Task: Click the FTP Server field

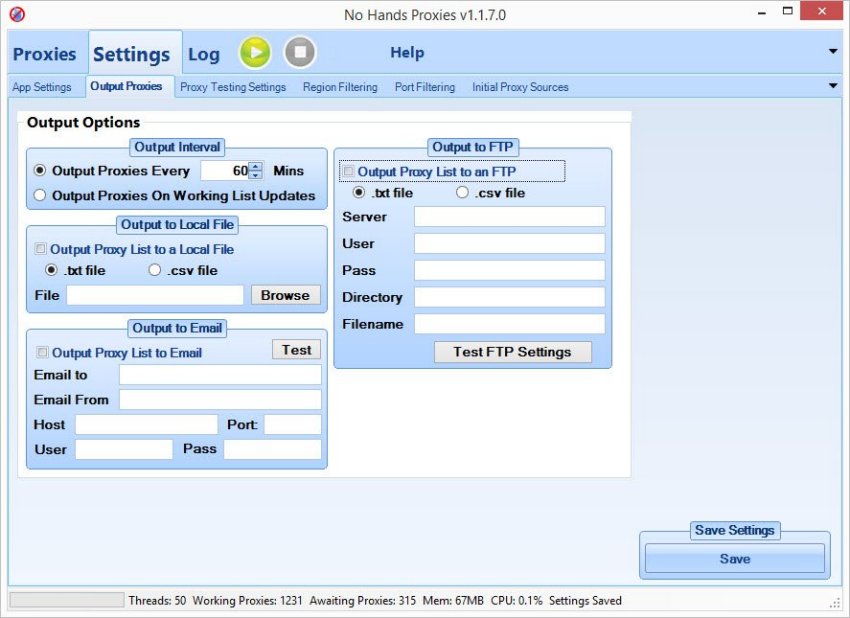Action: (510, 216)
